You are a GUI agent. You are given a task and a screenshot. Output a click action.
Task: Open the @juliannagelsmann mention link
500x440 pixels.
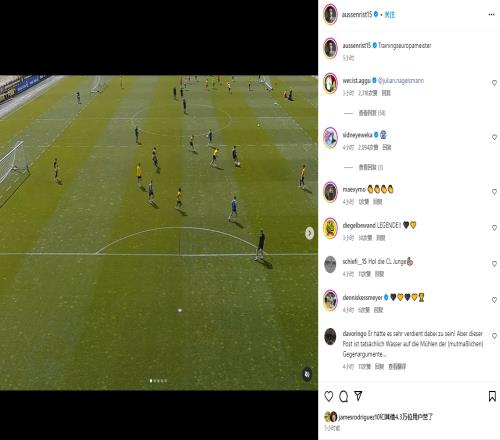[x=401, y=80]
